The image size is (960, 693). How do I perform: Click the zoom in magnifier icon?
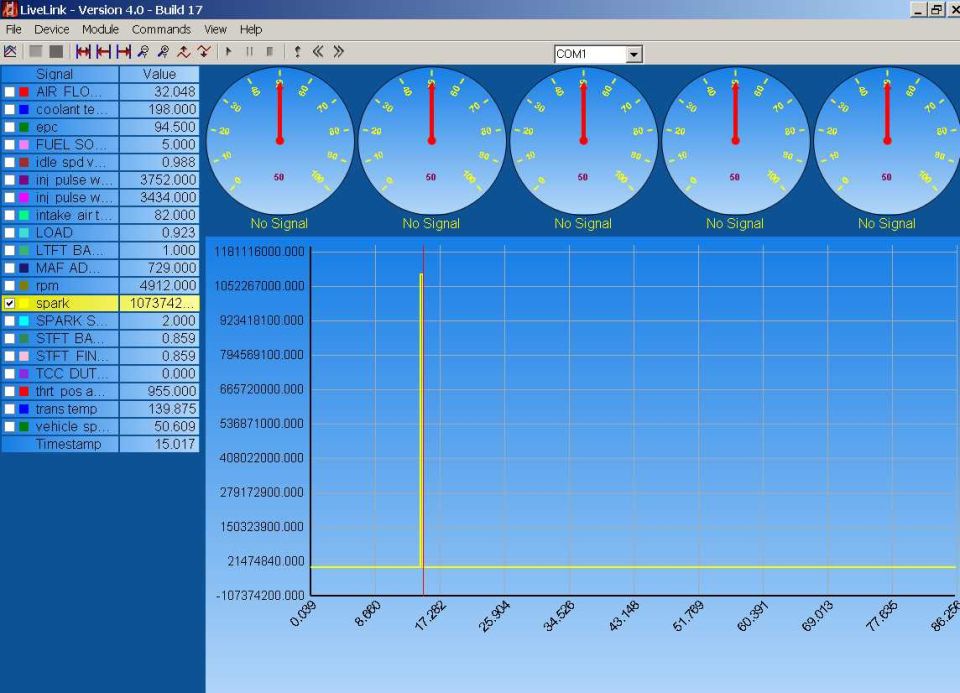coord(163,52)
